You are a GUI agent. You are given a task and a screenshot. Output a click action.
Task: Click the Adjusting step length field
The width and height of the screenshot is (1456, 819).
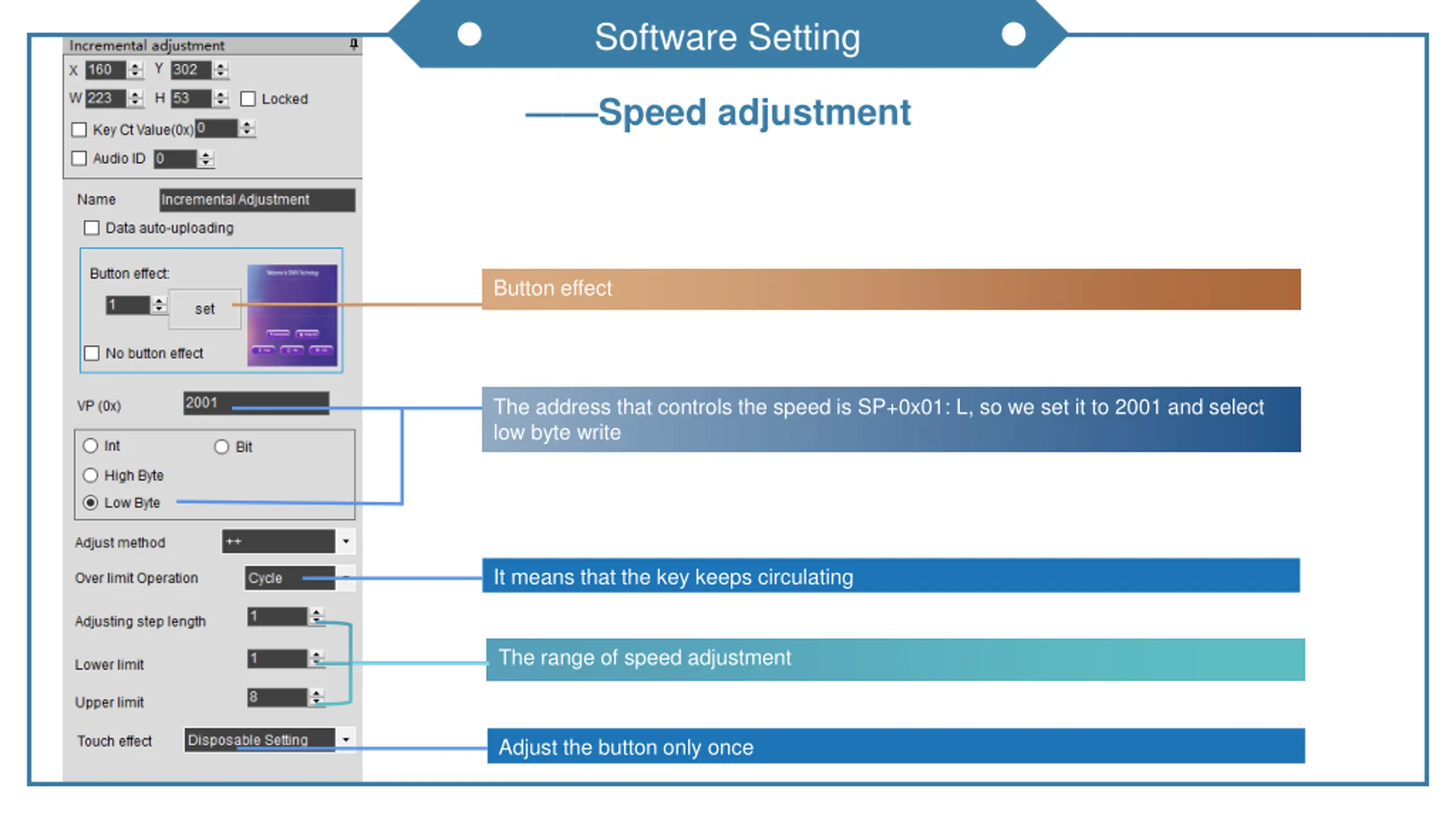pyautogui.click(x=278, y=617)
